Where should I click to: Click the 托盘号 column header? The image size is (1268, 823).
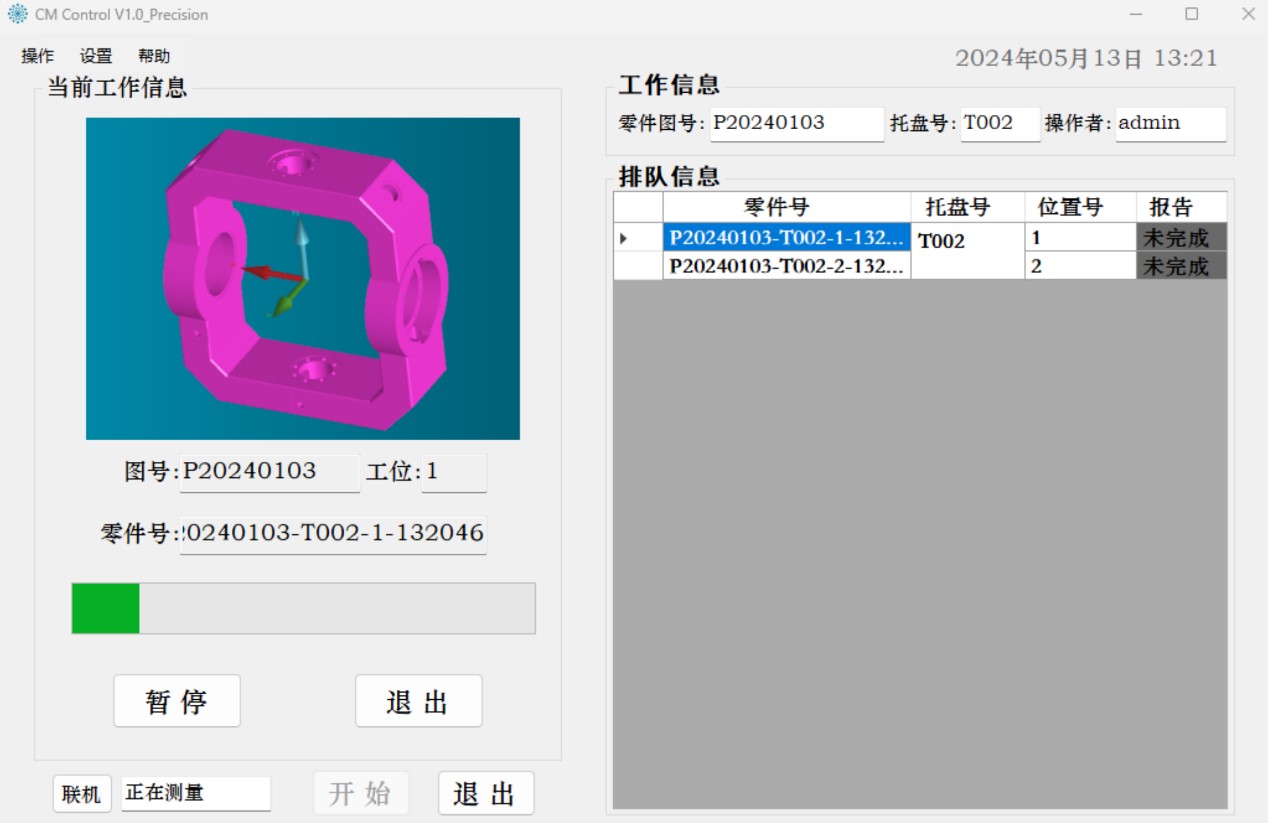pos(968,208)
